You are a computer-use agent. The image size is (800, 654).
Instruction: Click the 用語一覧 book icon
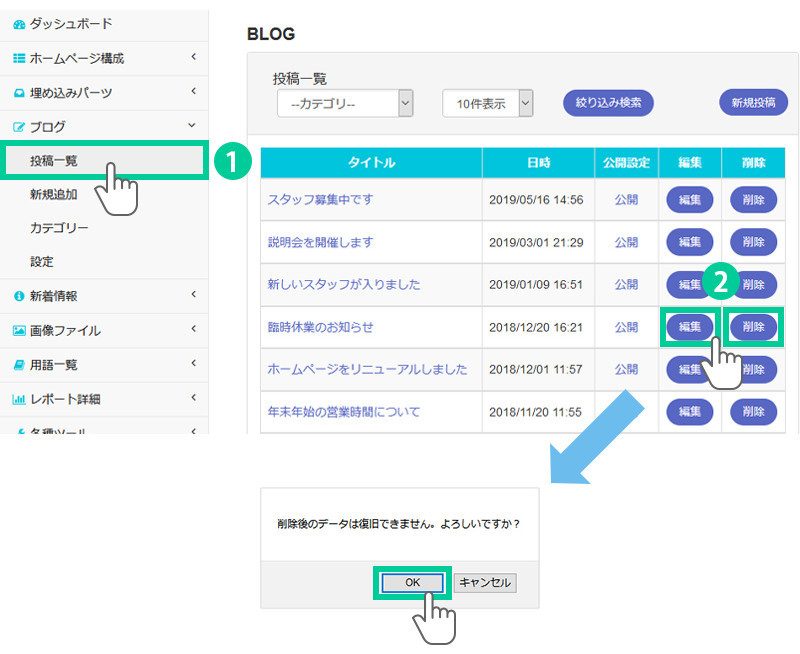click(18, 365)
